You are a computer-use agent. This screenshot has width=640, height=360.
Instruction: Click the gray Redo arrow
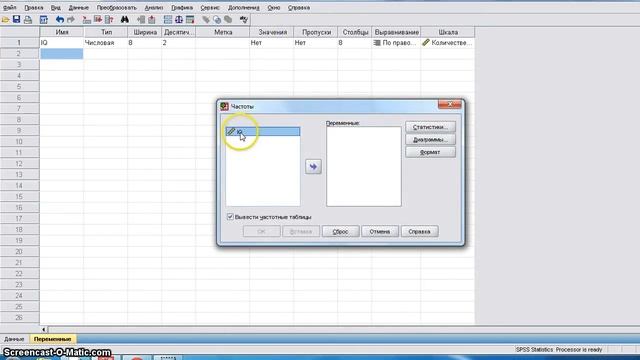(71, 20)
